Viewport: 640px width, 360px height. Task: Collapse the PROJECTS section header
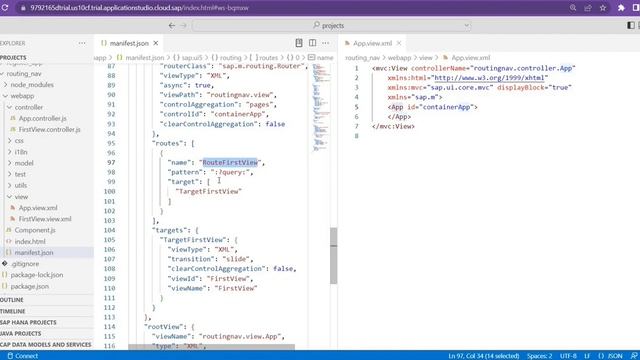(x=13, y=58)
